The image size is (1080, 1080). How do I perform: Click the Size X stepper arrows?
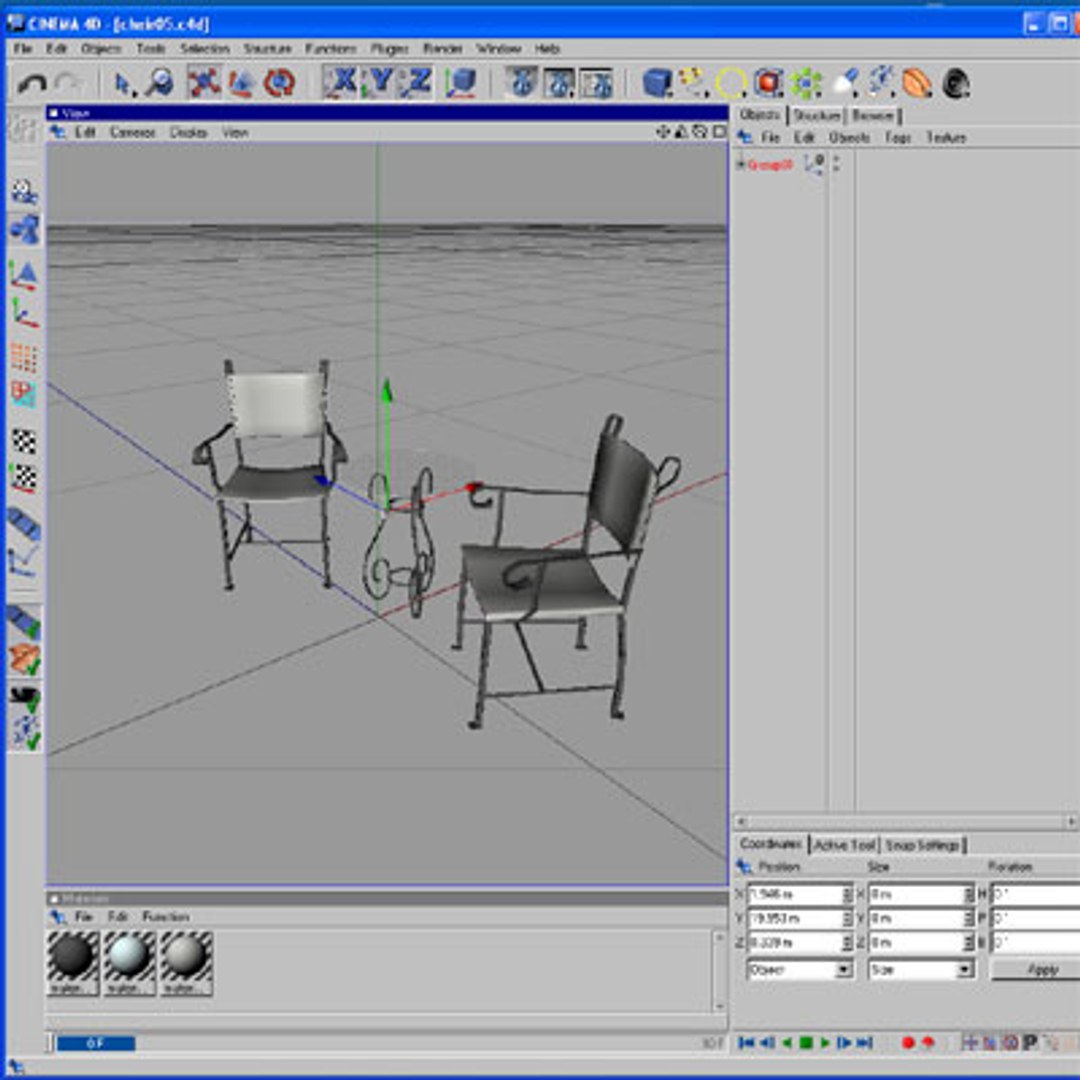[x=968, y=894]
